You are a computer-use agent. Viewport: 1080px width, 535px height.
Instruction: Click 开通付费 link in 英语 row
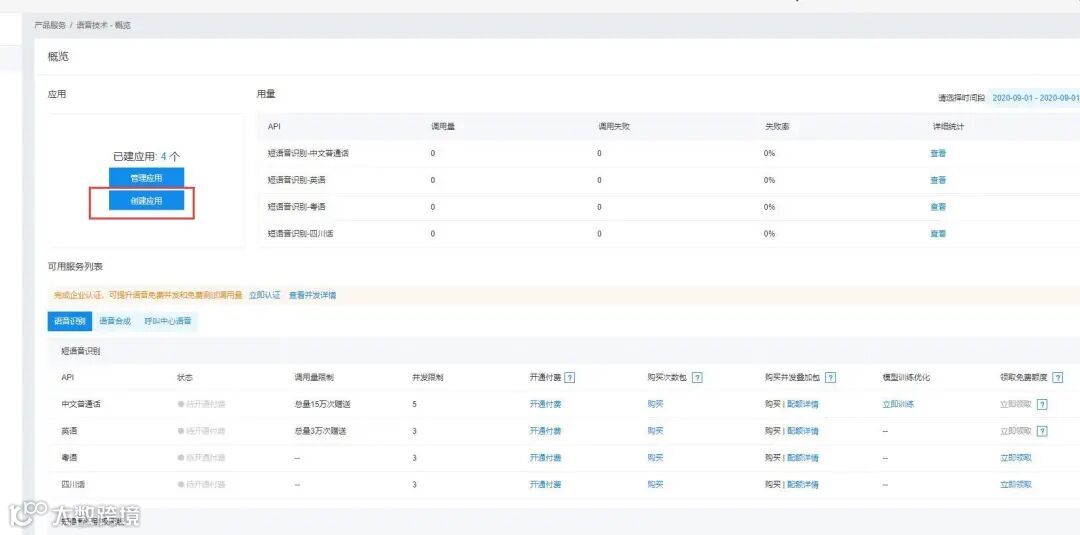pyautogui.click(x=546, y=431)
